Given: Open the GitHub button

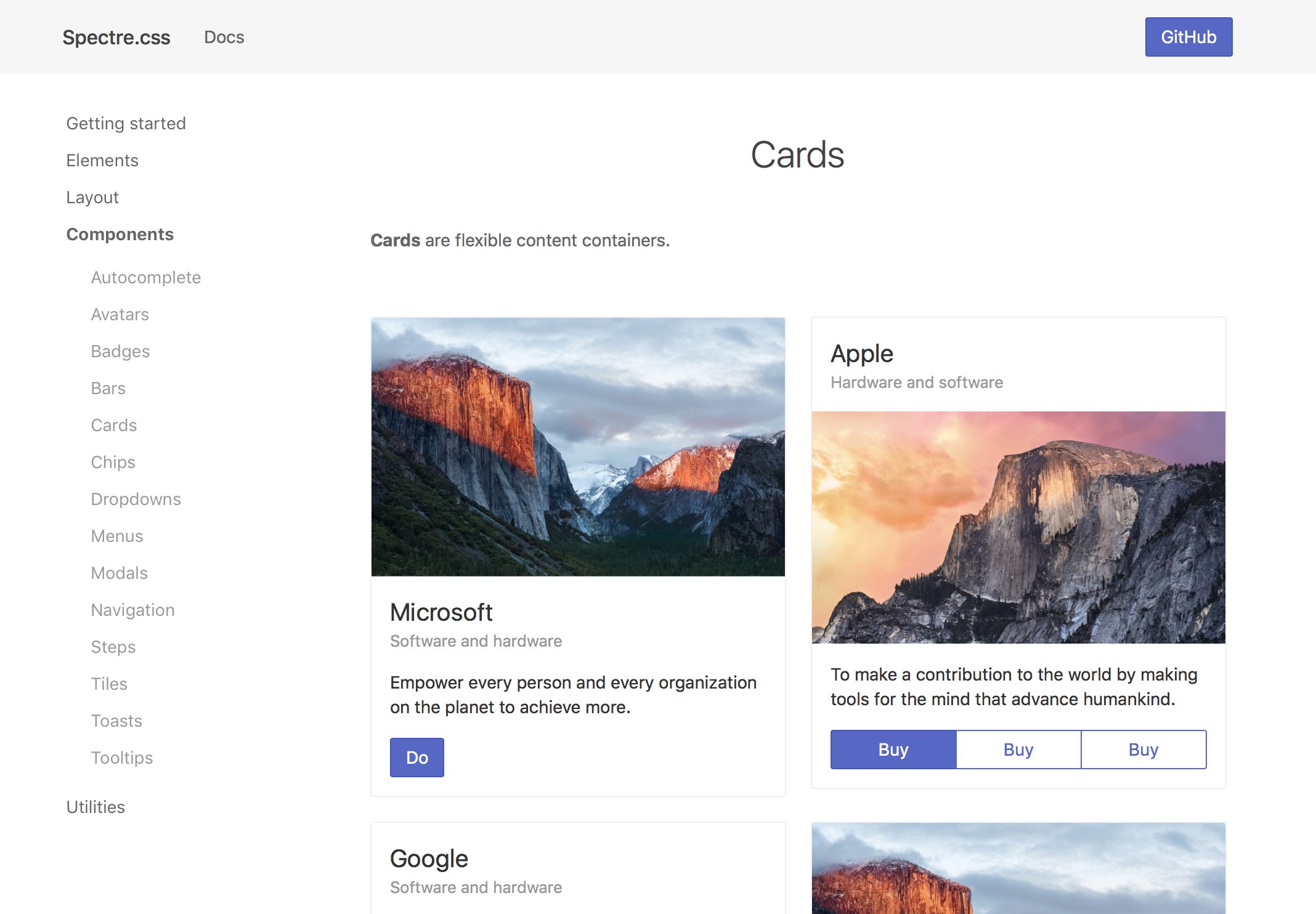Looking at the screenshot, I should click(1188, 37).
